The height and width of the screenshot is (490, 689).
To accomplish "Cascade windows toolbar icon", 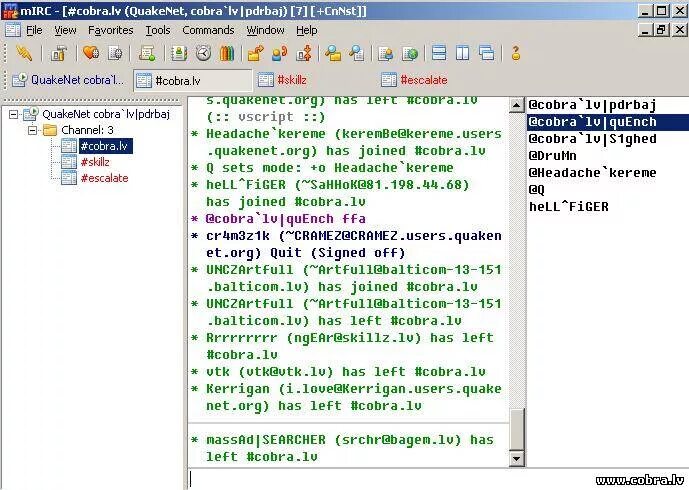I will 486,54.
